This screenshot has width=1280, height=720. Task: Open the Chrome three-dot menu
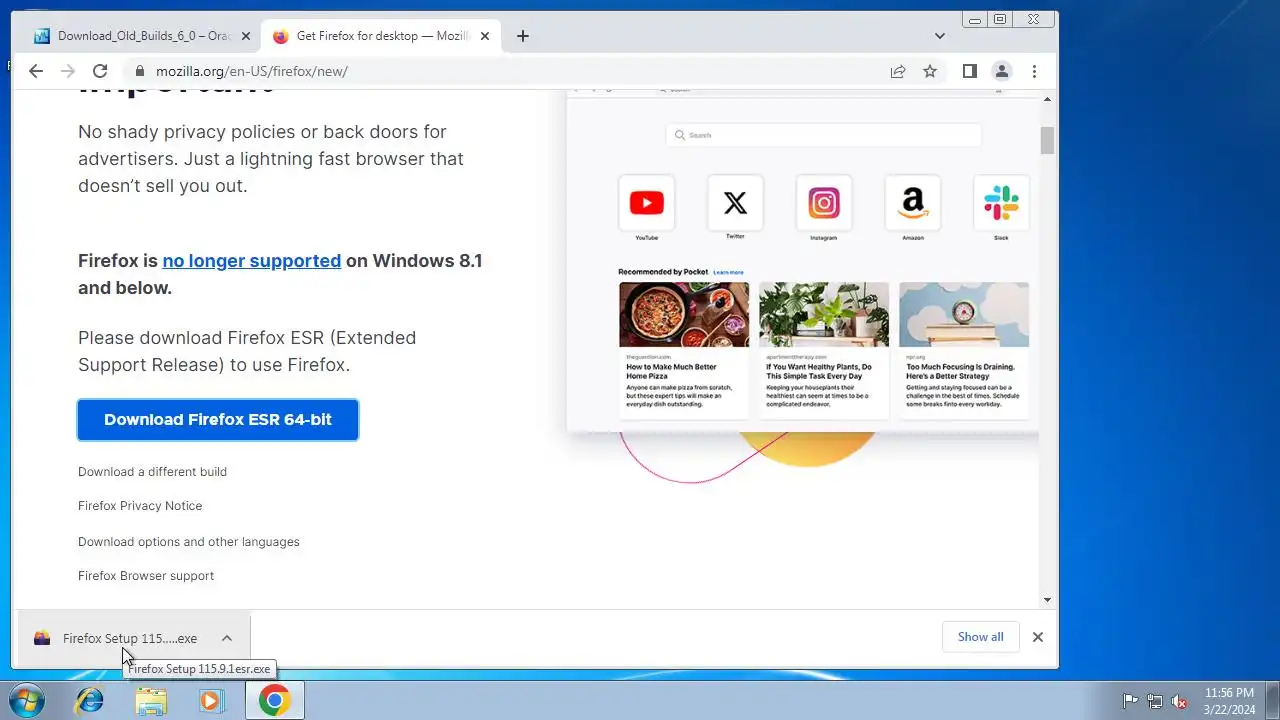(x=1034, y=71)
